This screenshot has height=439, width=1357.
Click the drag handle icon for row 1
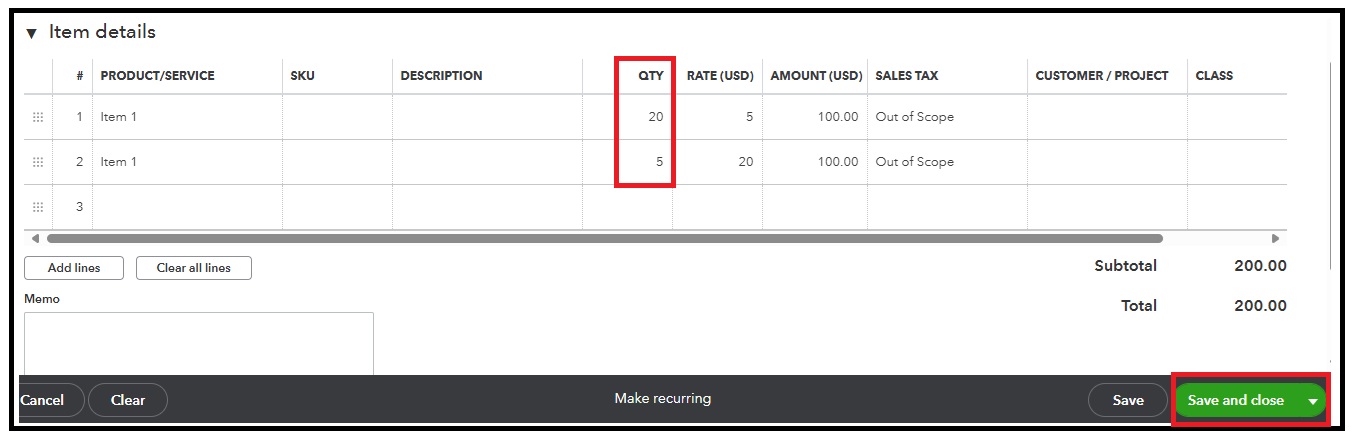pyautogui.click(x=38, y=117)
